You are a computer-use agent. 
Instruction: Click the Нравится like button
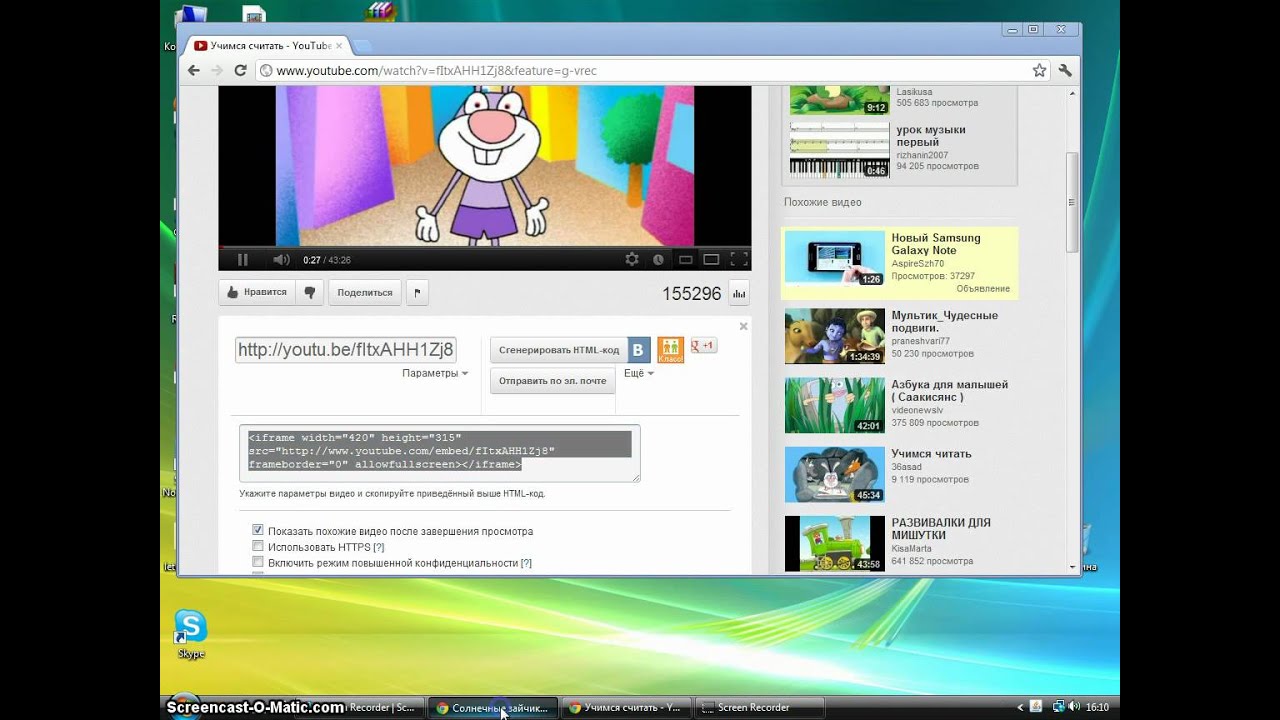point(257,292)
